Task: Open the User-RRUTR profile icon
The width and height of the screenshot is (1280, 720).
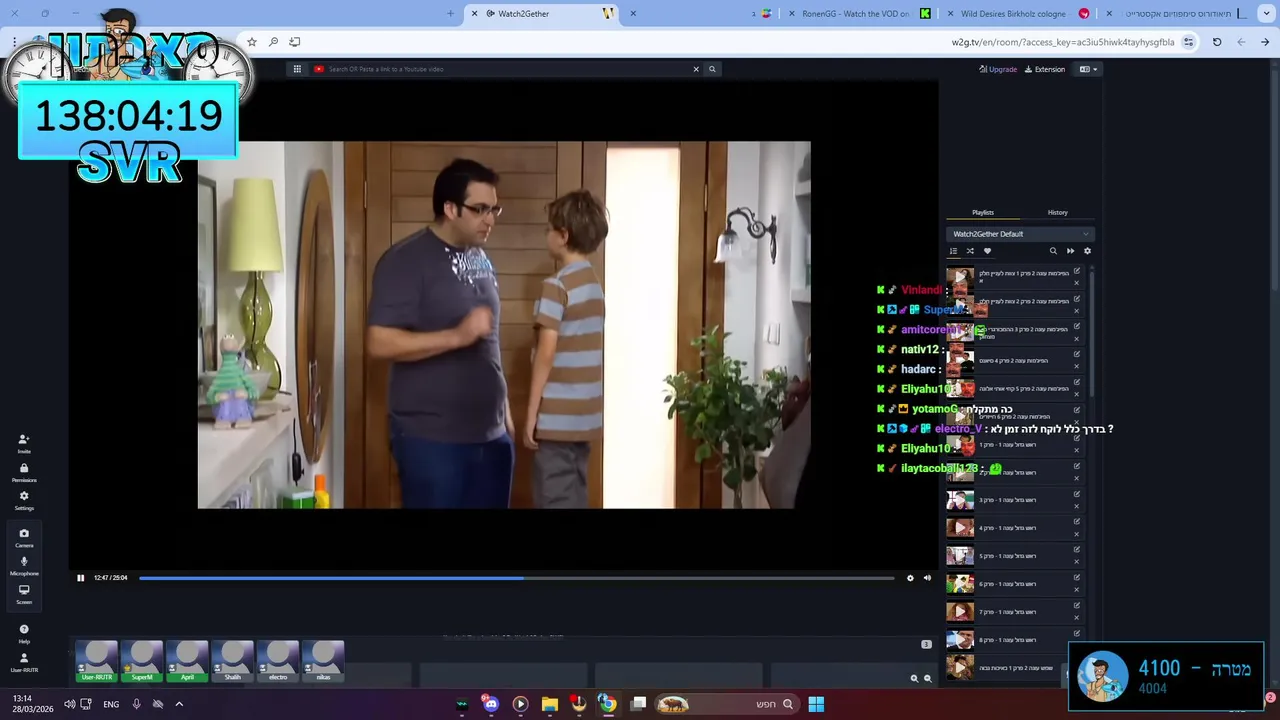Action: (x=24, y=662)
